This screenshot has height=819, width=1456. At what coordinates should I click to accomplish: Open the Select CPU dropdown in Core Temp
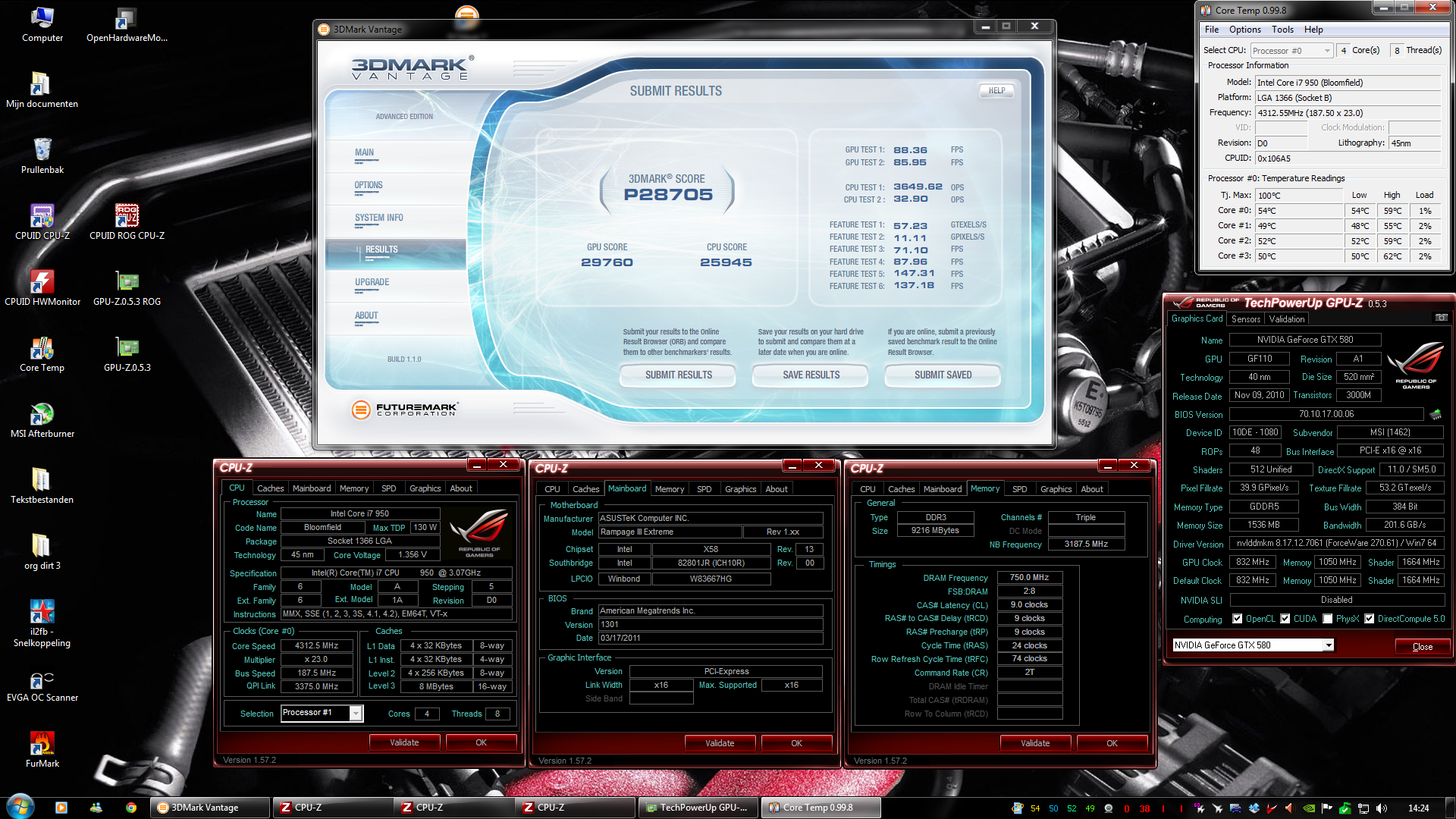1292,51
